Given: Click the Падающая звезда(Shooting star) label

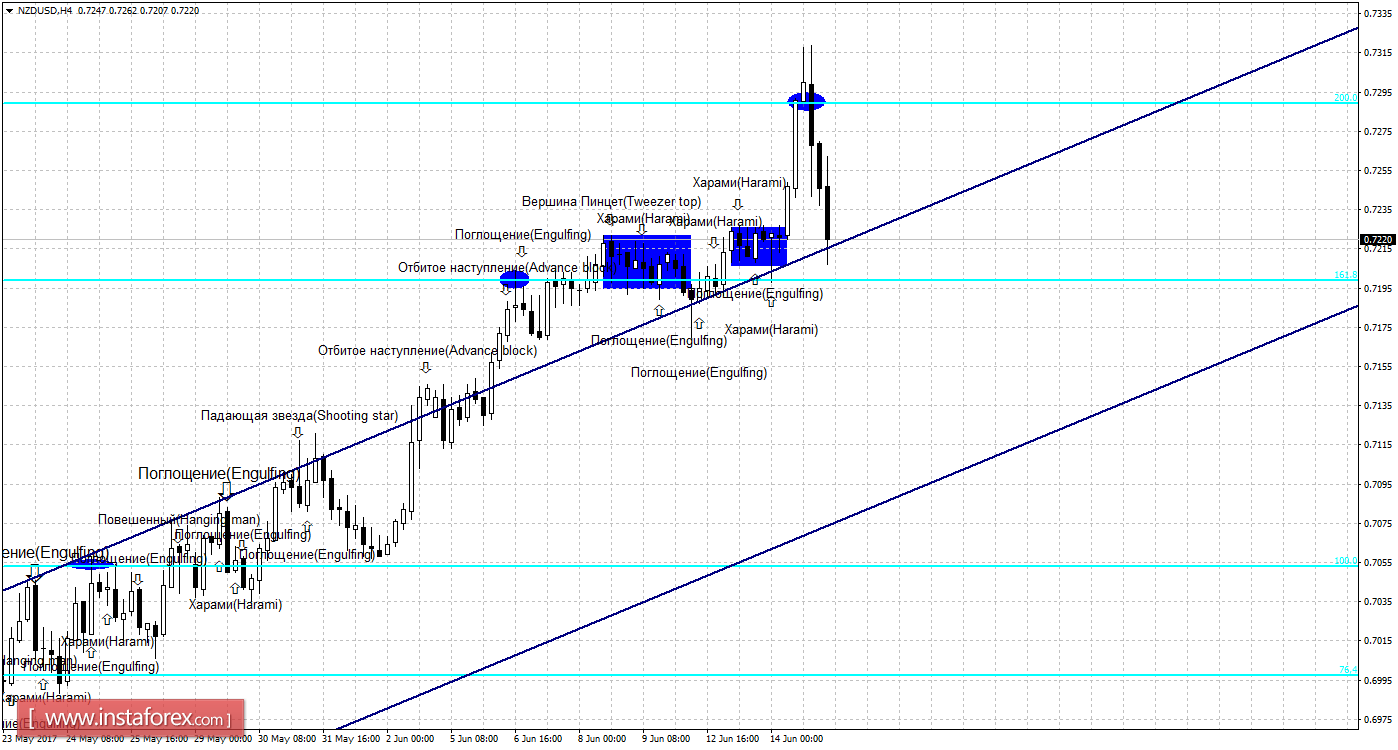Looking at the screenshot, I should tap(299, 415).
